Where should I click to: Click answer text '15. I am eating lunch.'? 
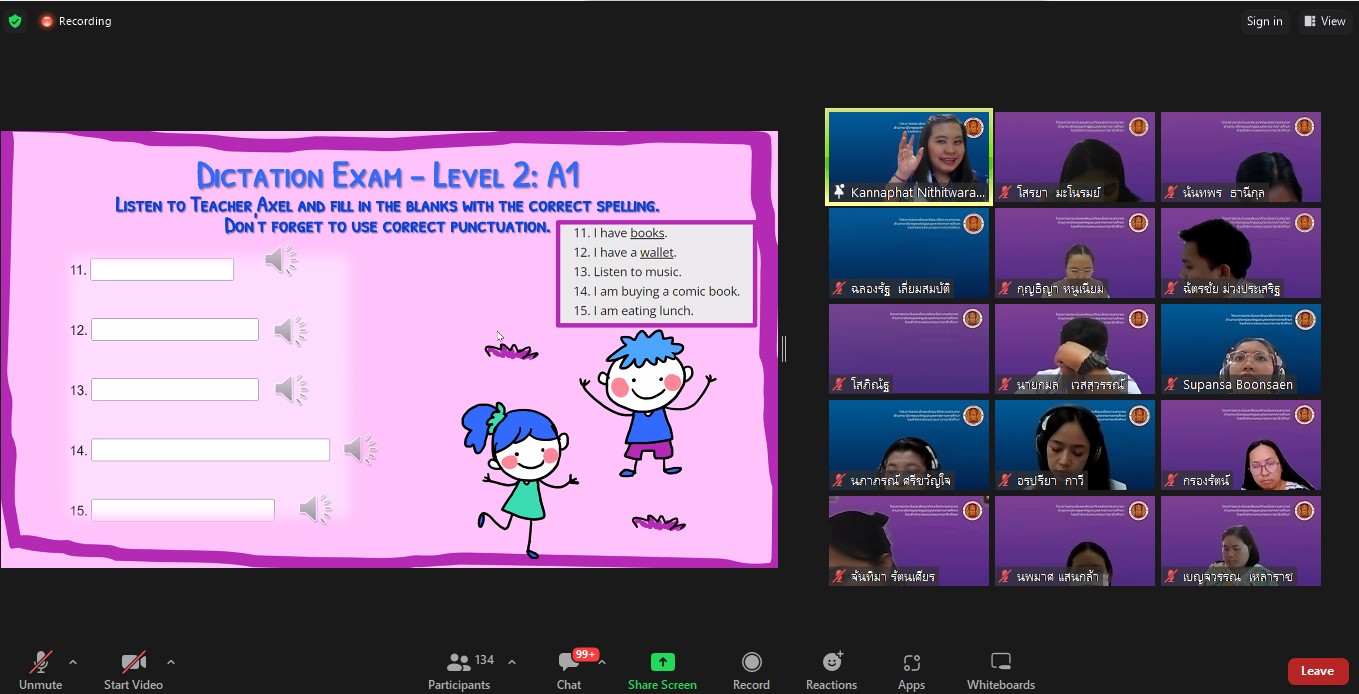click(x=633, y=311)
